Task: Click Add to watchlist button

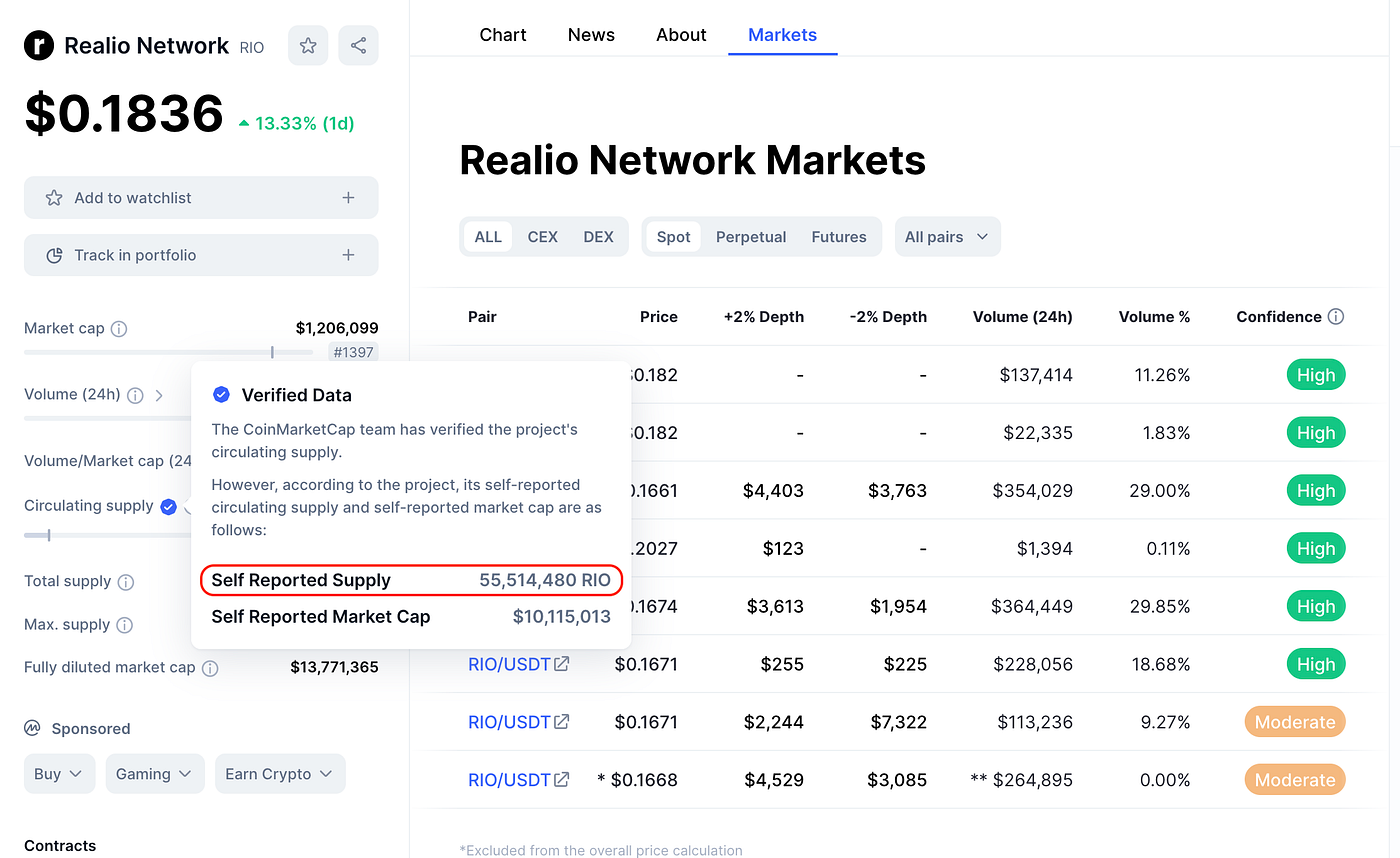Action: click(201, 198)
